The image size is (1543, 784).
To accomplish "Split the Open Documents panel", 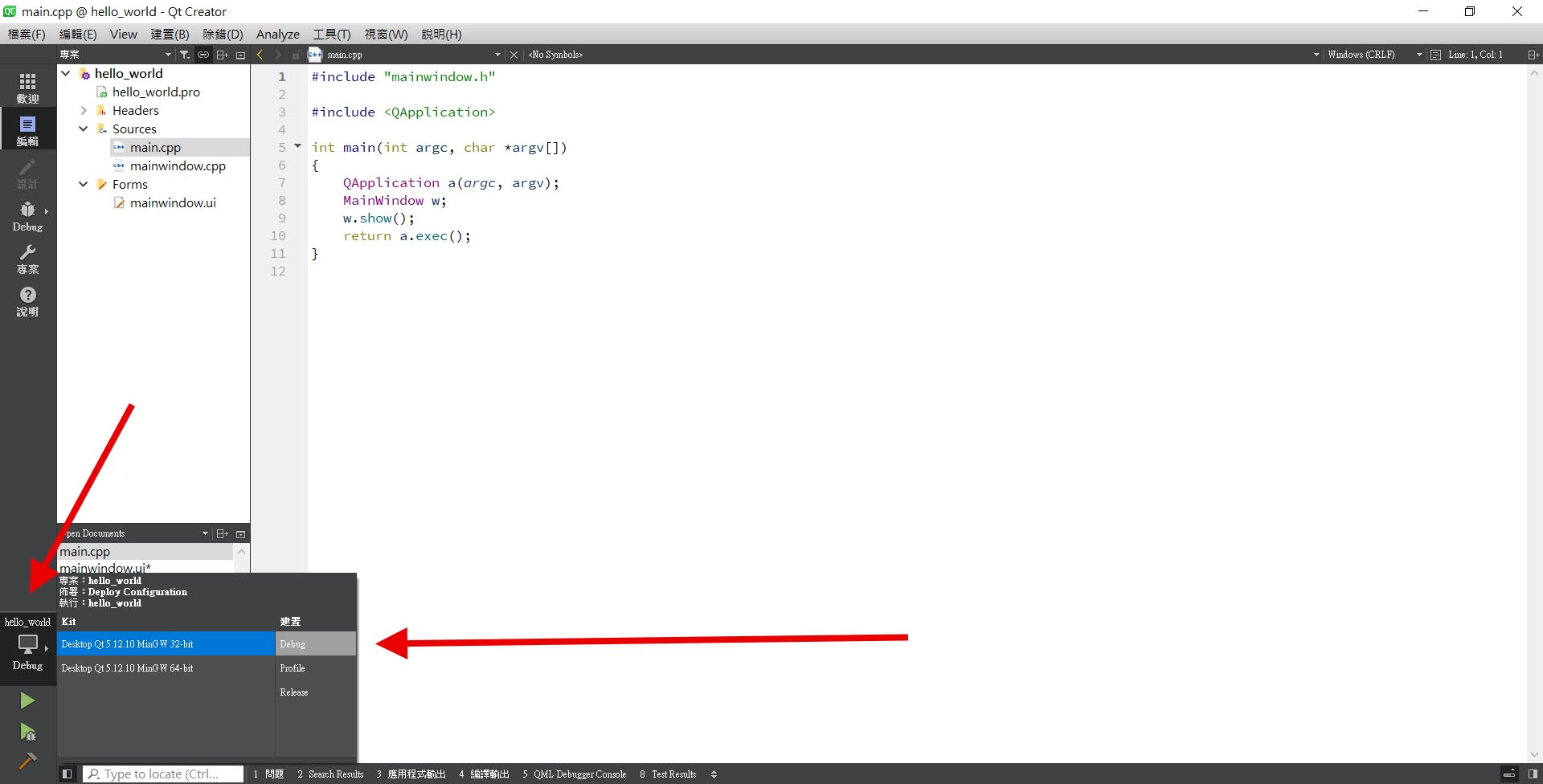I will click(x=223, y=533).
